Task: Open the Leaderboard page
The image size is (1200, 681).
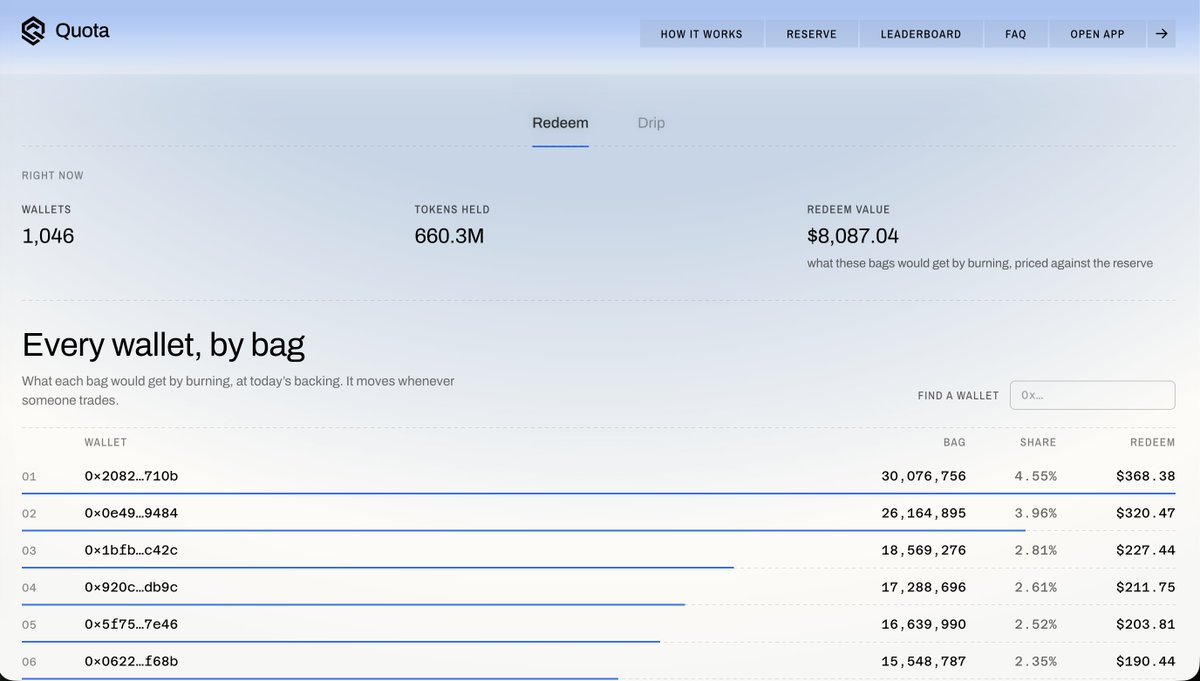Action: pyautogui.click(x=920, y=34)
